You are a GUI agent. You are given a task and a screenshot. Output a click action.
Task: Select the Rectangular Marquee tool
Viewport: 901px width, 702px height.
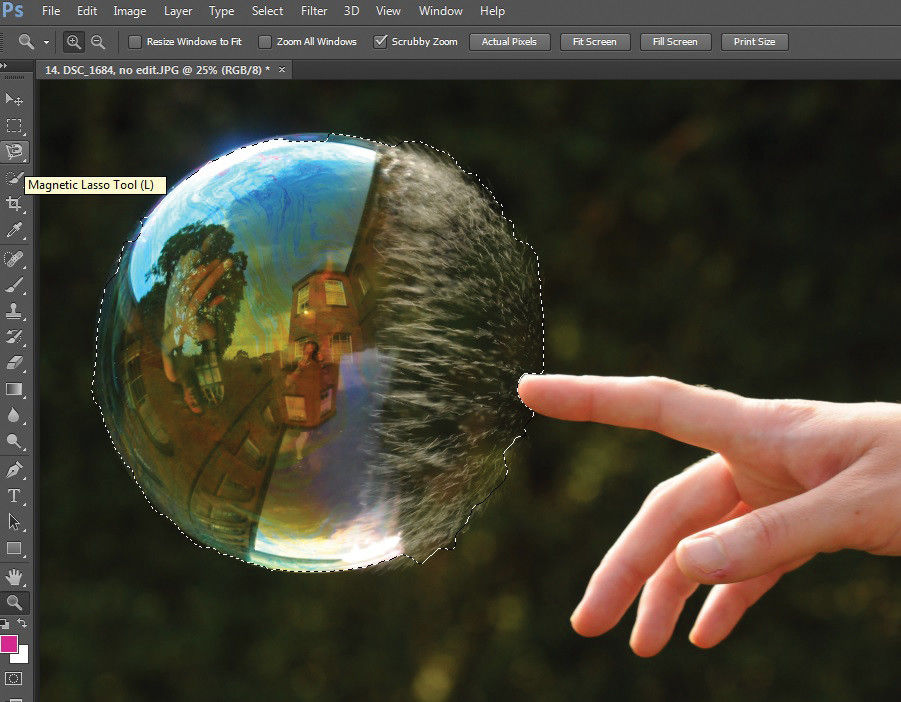14,125
